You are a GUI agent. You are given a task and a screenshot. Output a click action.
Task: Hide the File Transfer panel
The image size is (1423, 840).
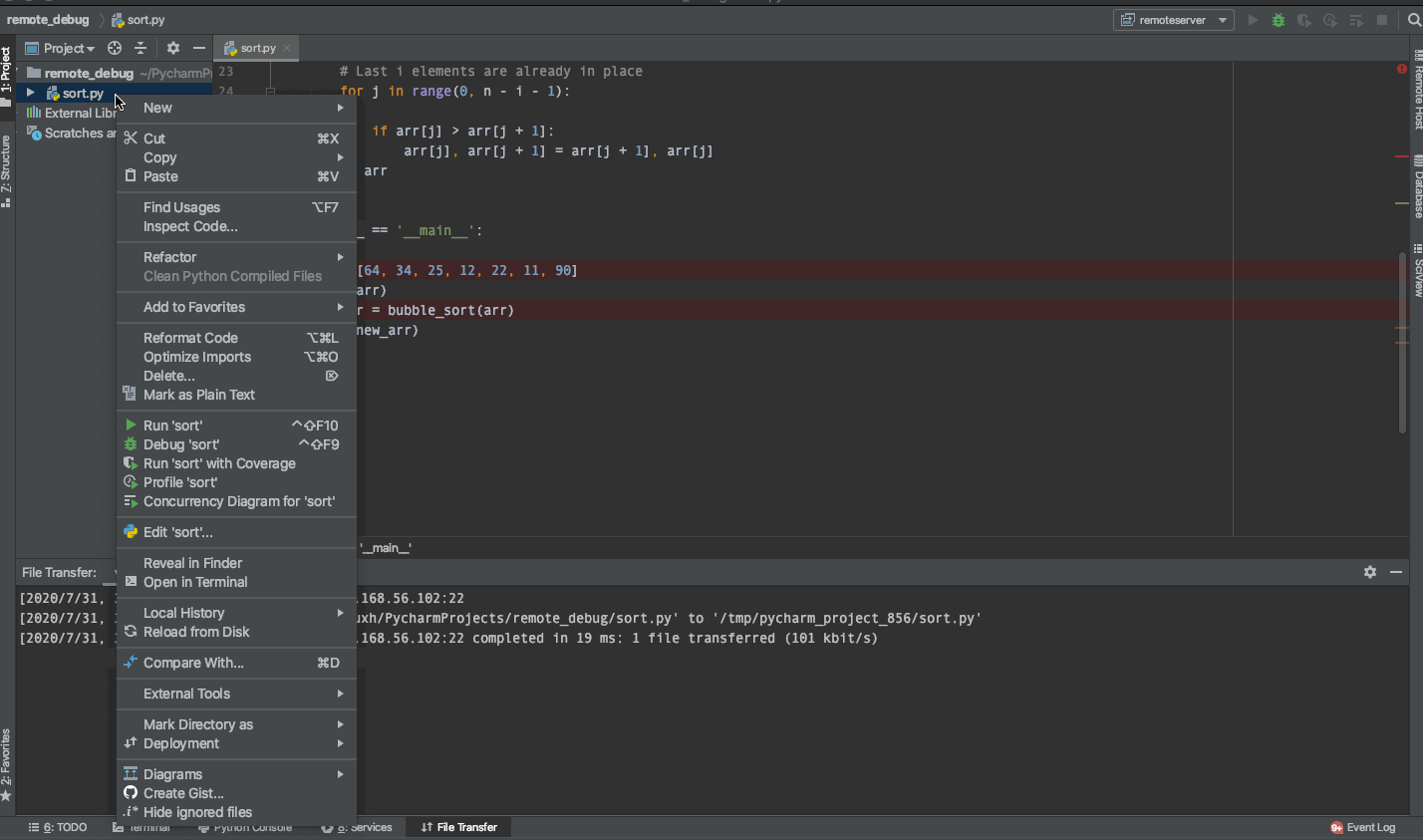1396,572
